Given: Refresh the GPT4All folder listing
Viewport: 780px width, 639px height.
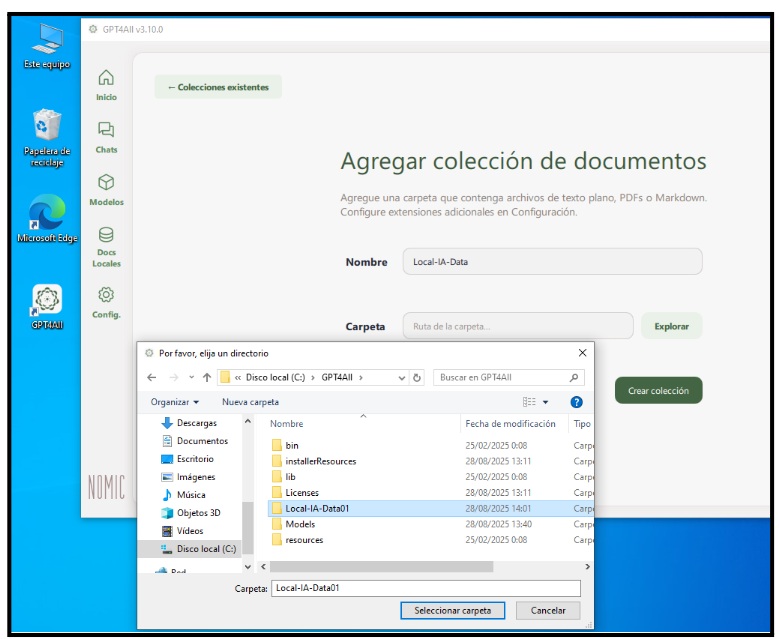Looking at the screenshot, I should click(x=418, y=378).
